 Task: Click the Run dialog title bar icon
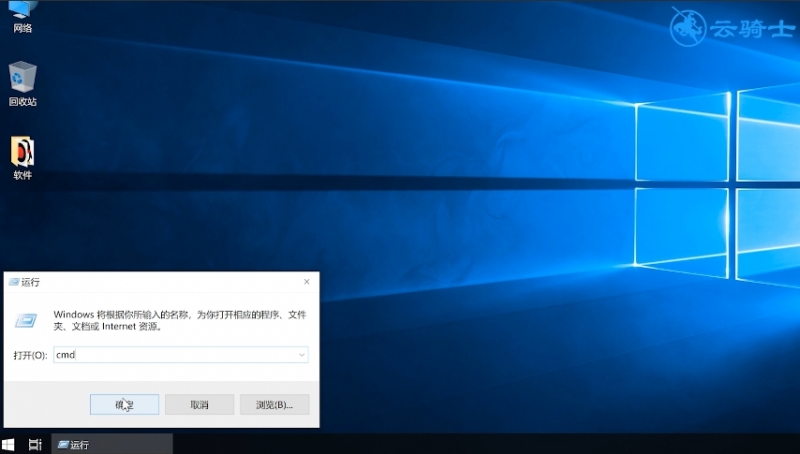coord(14,282)
